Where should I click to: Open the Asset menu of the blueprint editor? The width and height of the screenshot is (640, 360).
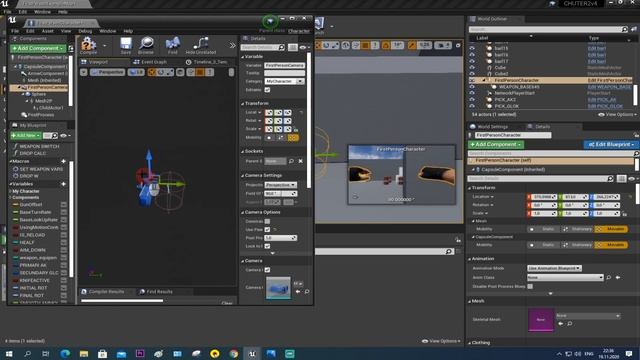tap(47, 31)
